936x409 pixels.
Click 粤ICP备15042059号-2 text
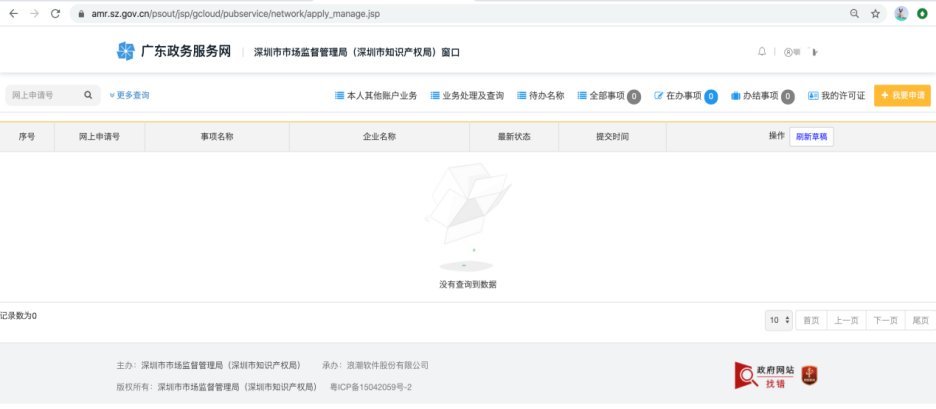click(x=371, y=388)
